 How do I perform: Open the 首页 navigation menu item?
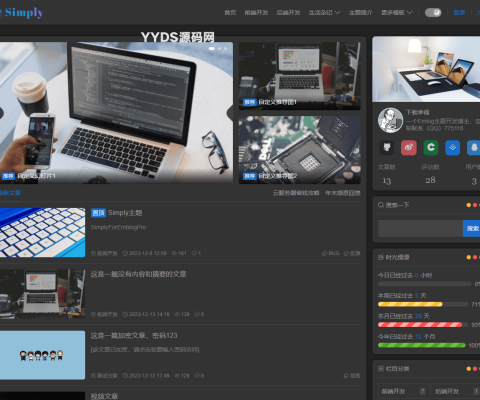pos(230,13)
